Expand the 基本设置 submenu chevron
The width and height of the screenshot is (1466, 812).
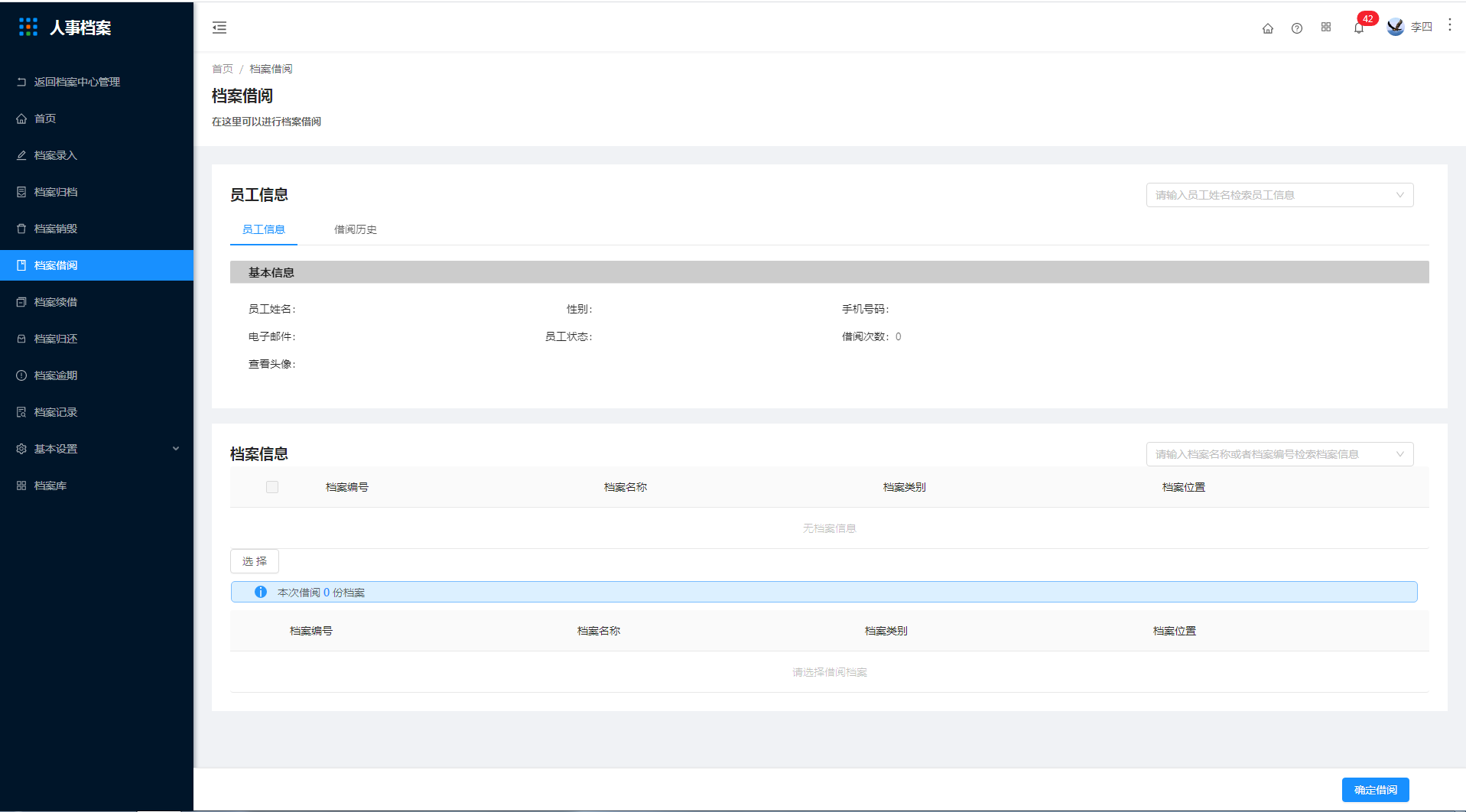pos(176,449)
